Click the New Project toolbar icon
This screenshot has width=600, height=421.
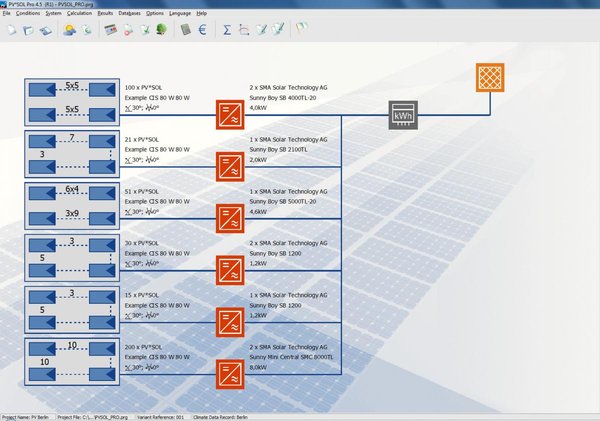point(12,30)
